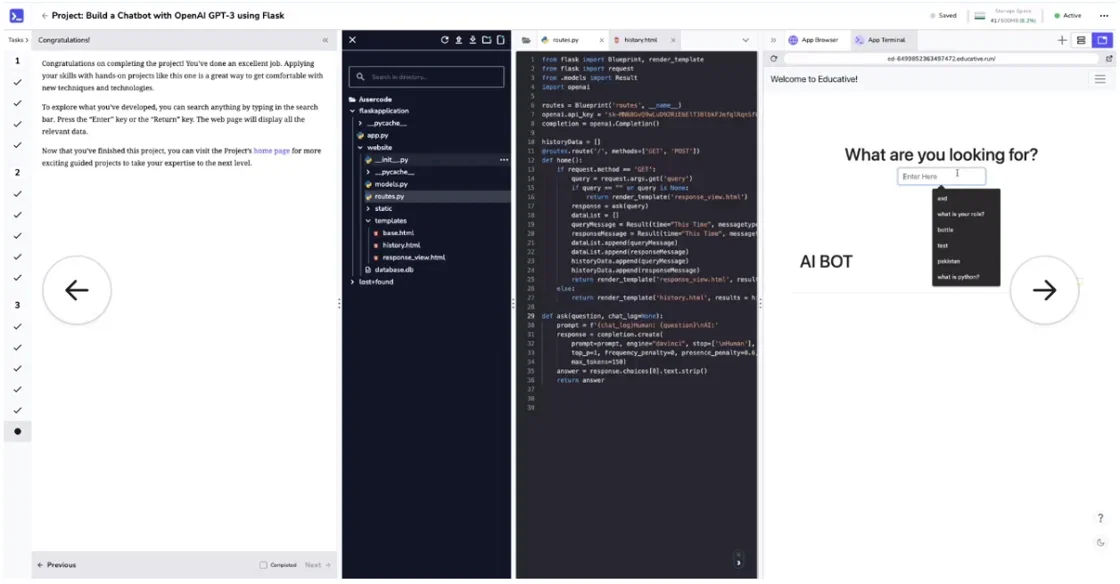Collapse the instructions panel with double chevron
The image size is (1120, 584).
click(x=325, y=40)
